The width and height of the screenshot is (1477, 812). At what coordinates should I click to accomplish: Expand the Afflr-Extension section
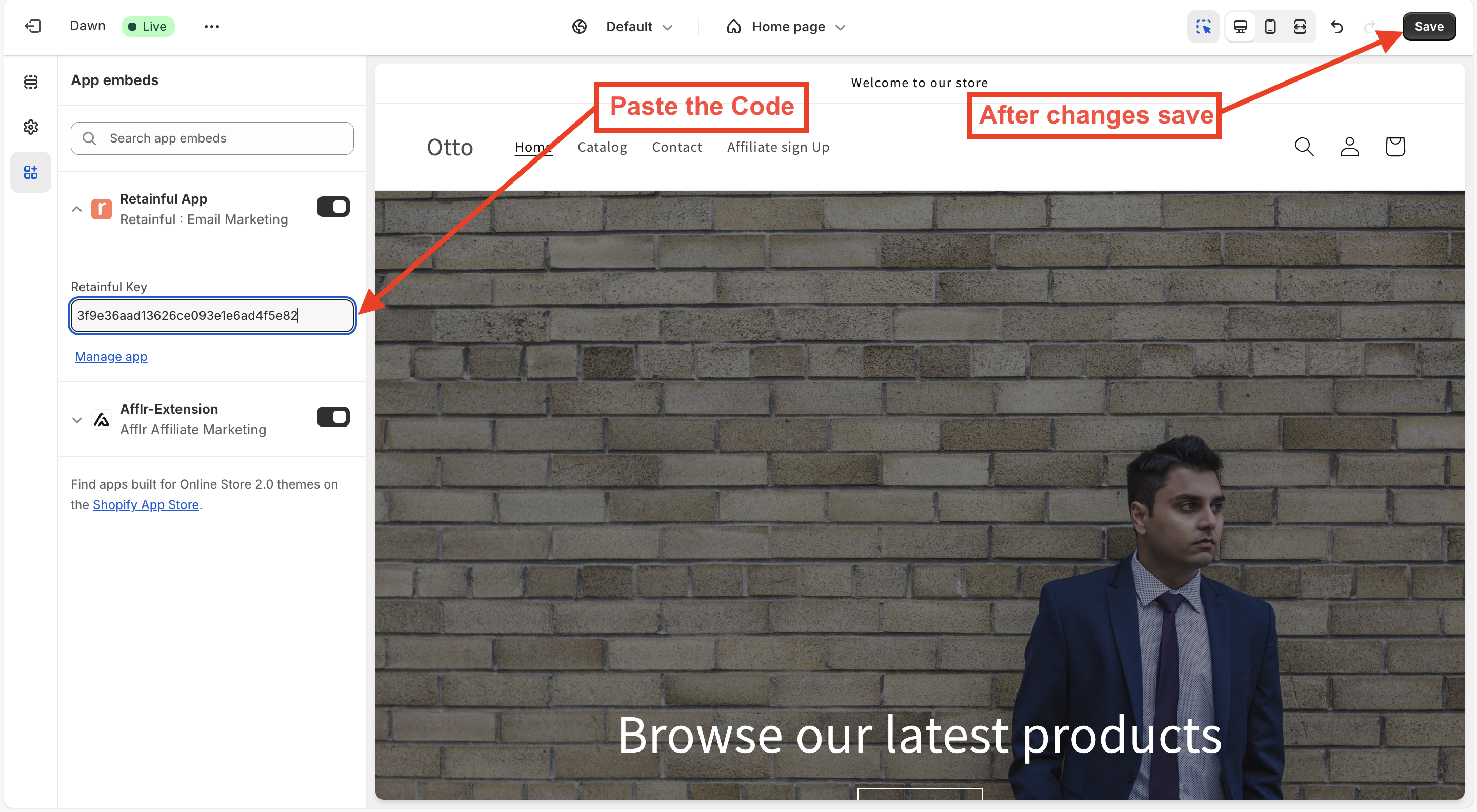77,419
